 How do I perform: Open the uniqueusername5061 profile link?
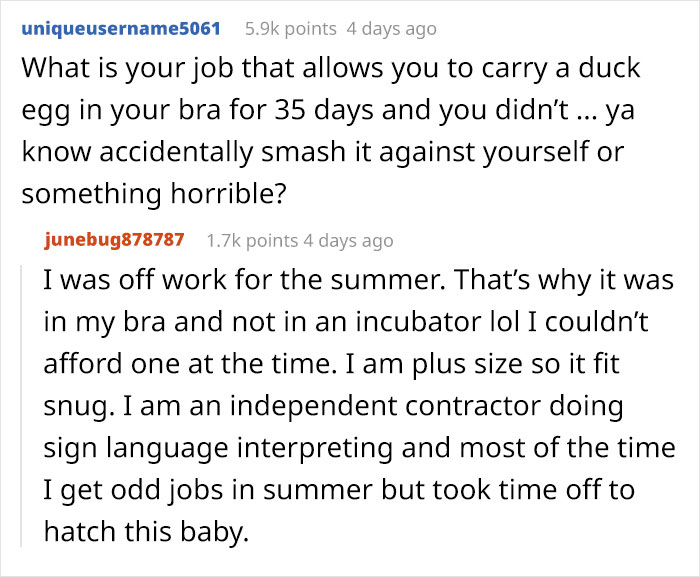[121, 29]
